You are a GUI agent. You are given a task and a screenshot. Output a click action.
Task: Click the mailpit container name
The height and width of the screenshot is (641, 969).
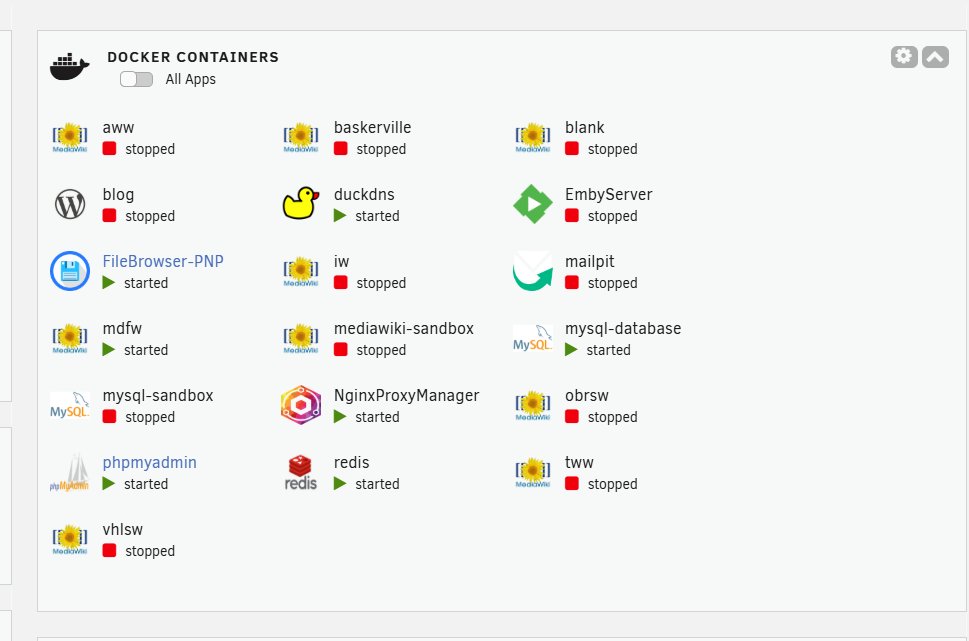[x=590, y=261]
